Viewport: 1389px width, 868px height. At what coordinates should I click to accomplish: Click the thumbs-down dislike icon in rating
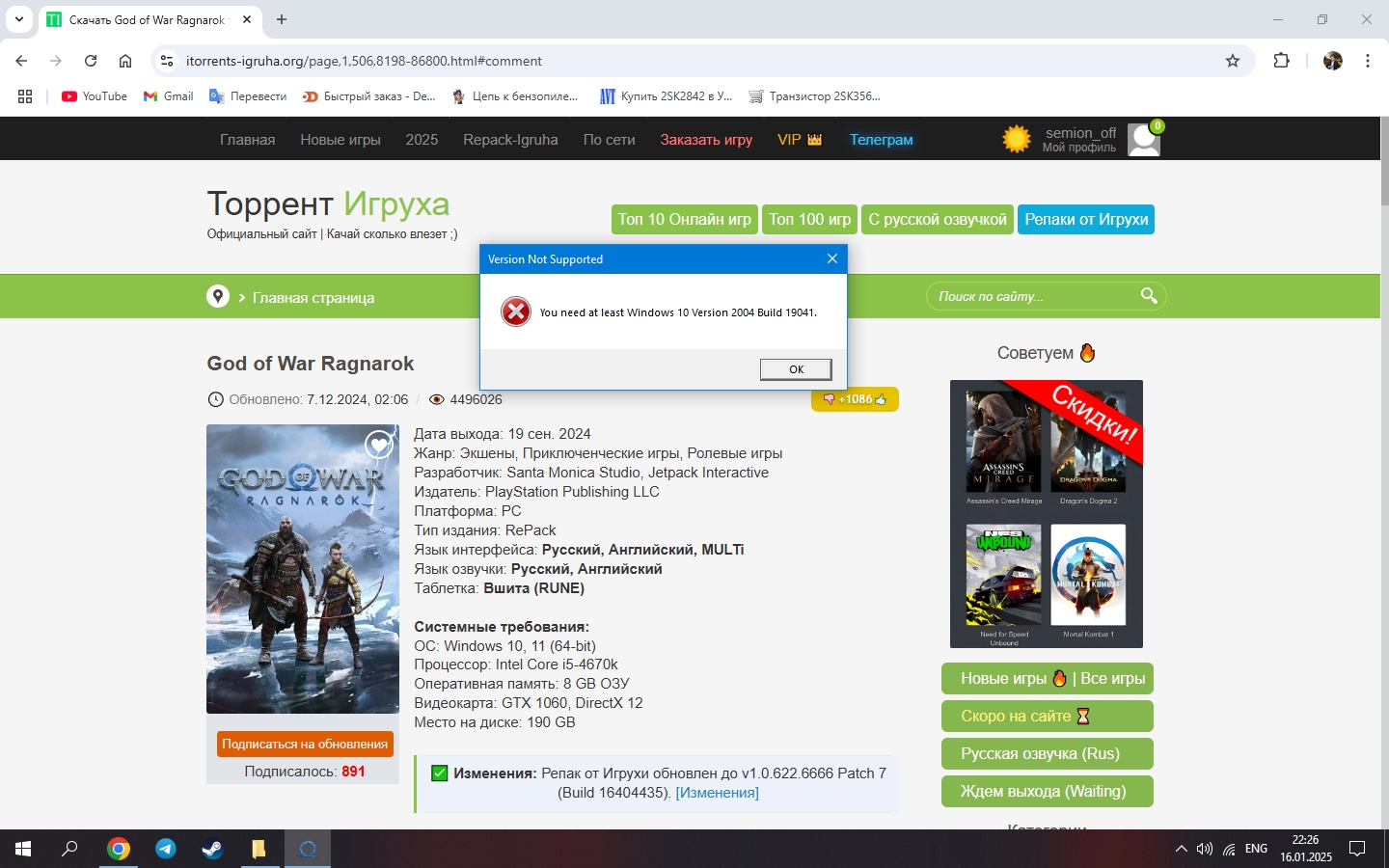pyautogui.click(x=829, y=399)
